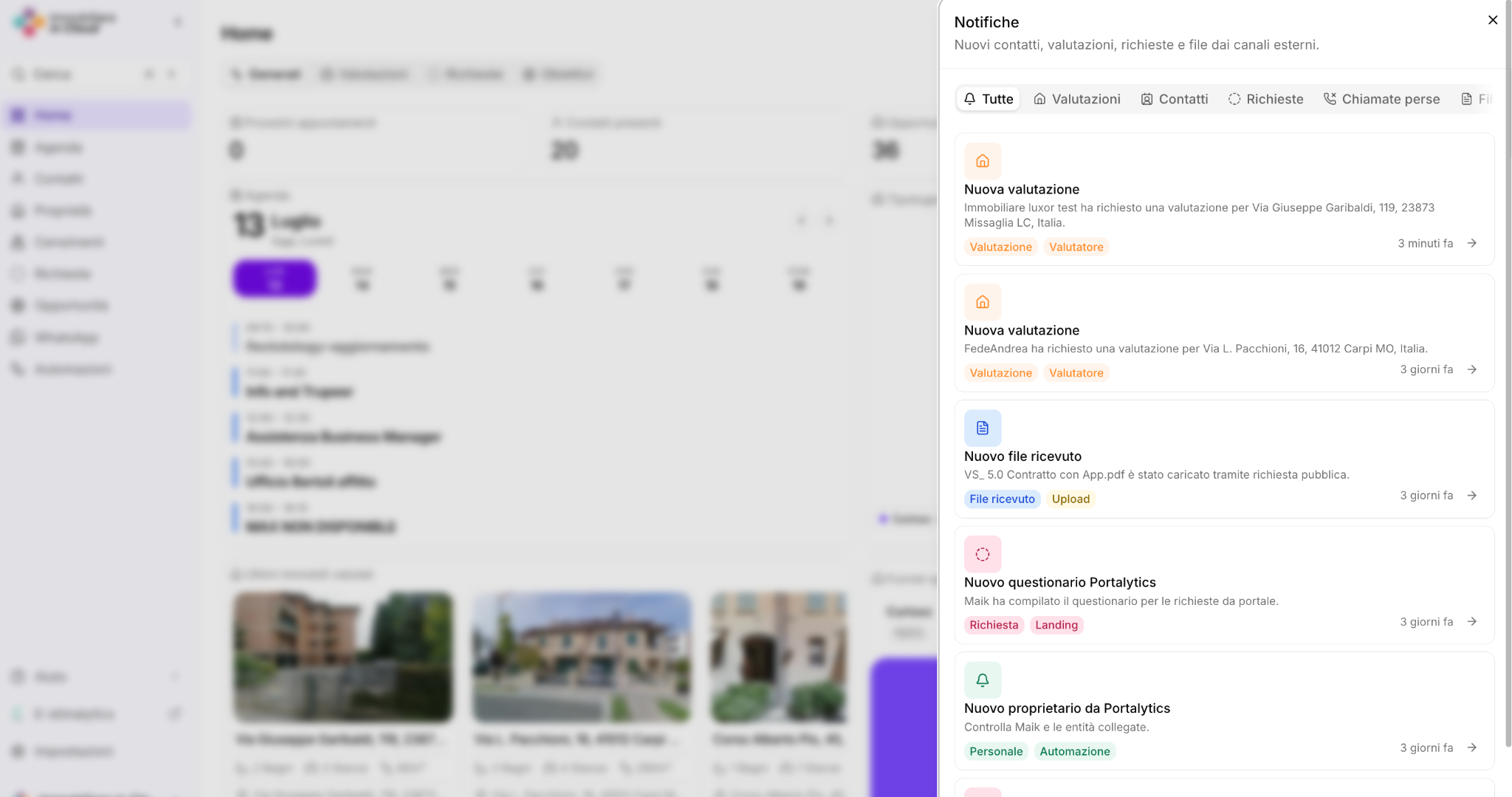Click Valutazione tag on FedeAndrea notification

(1000, 373)
